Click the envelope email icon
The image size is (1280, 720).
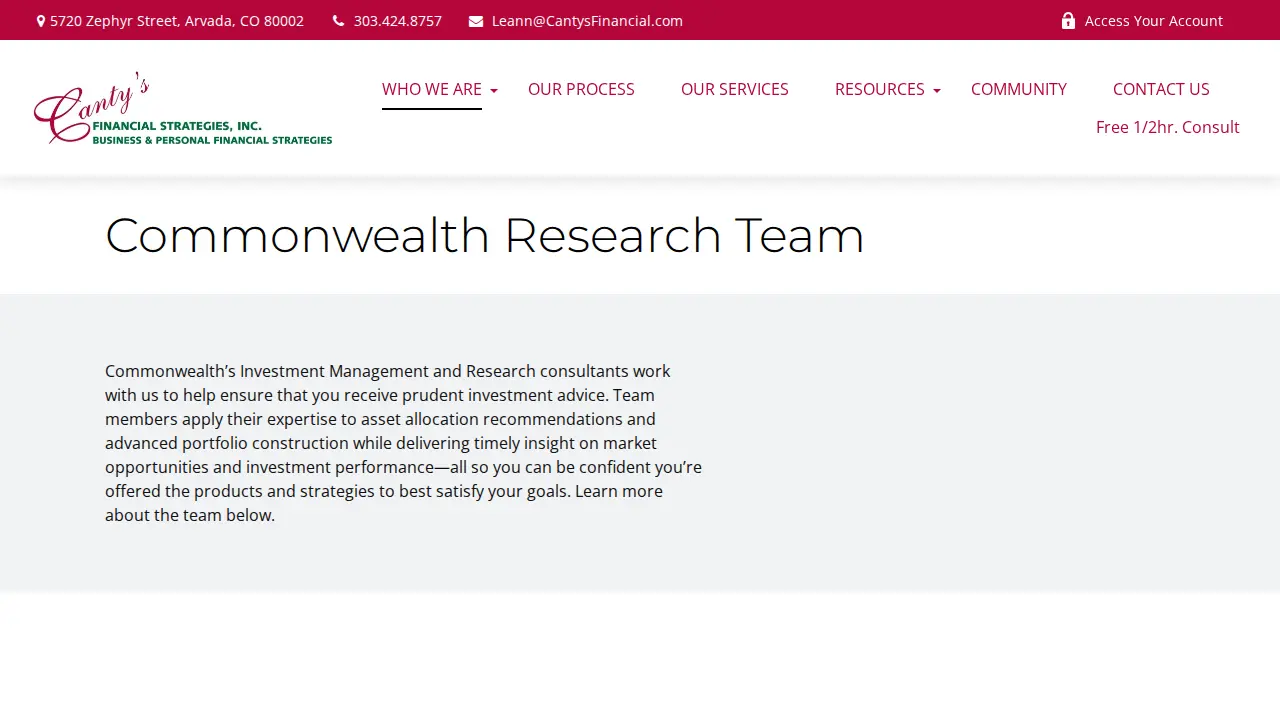click(476, 21)
